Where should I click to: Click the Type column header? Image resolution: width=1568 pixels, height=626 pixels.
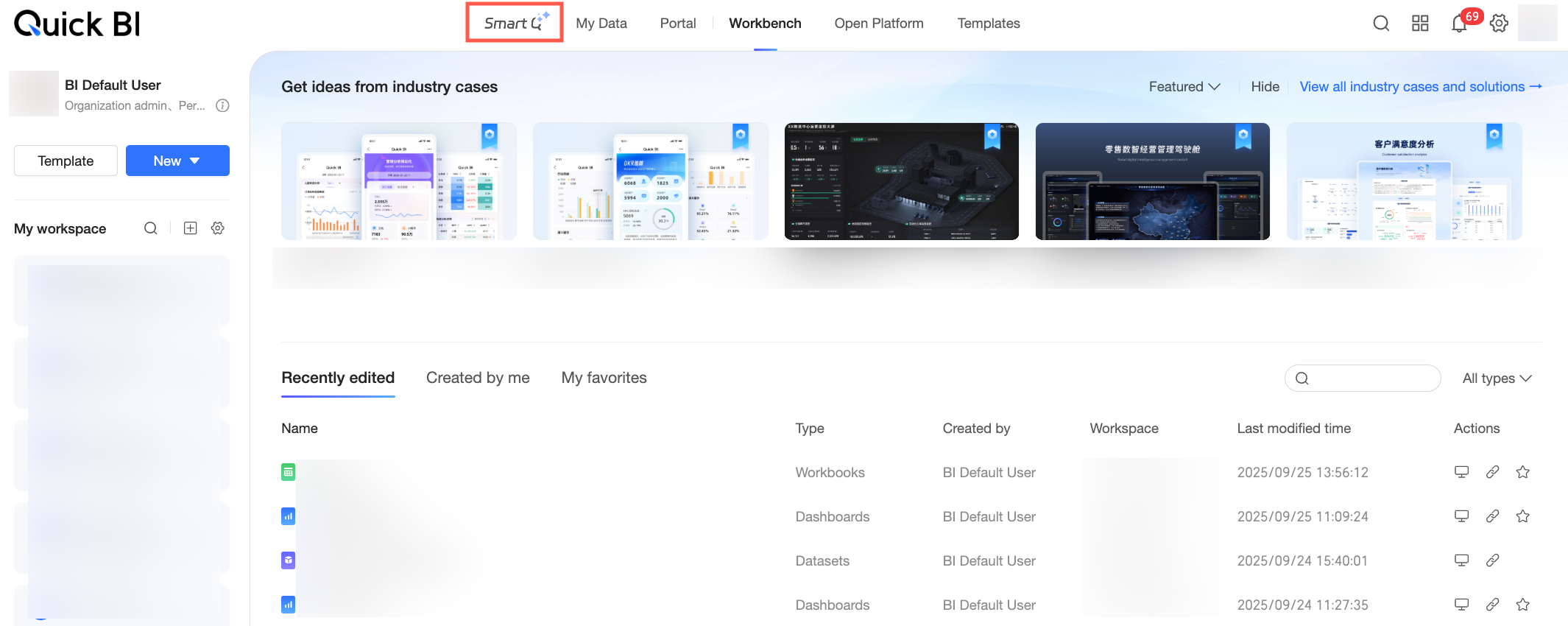[x=810, y=429]
